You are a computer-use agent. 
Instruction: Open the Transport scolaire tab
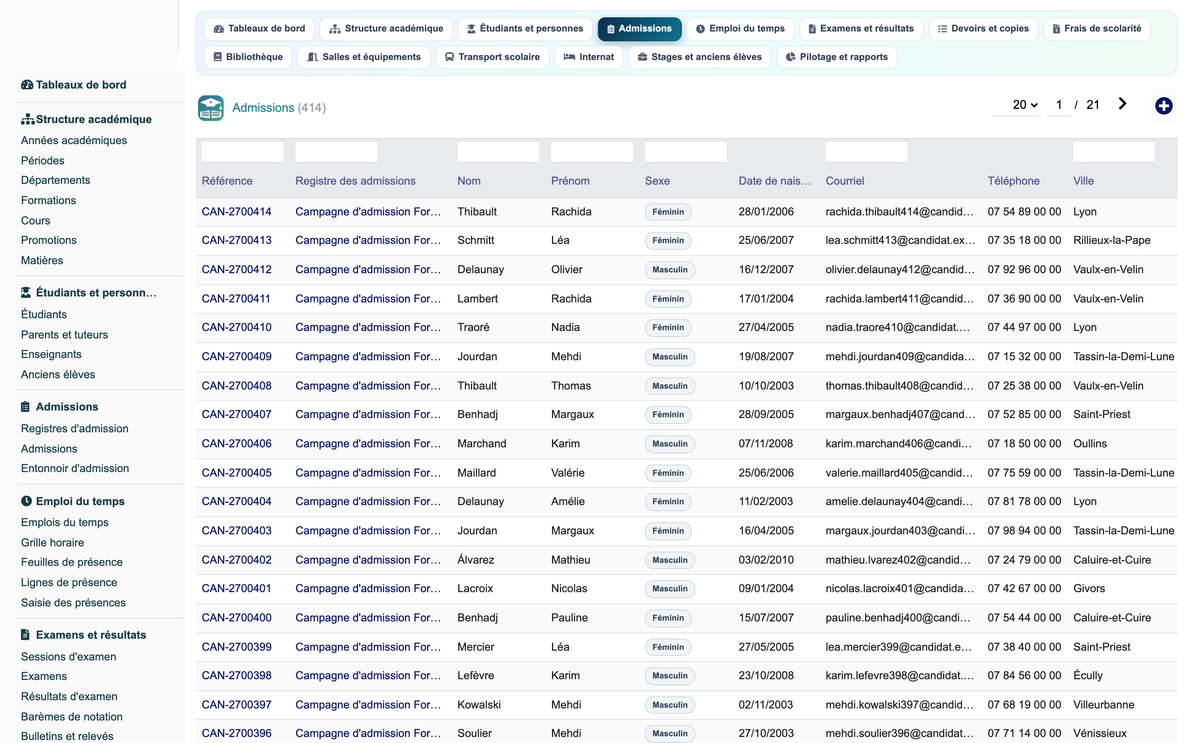pos(492,57)
